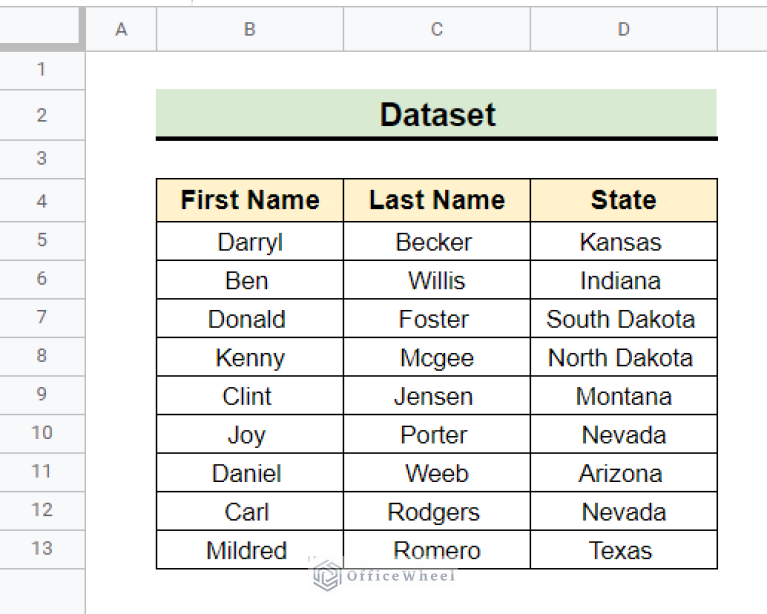Screen dimensions: 767x614
Task: Click the State header cell
Action: click(x=624, y=200)
